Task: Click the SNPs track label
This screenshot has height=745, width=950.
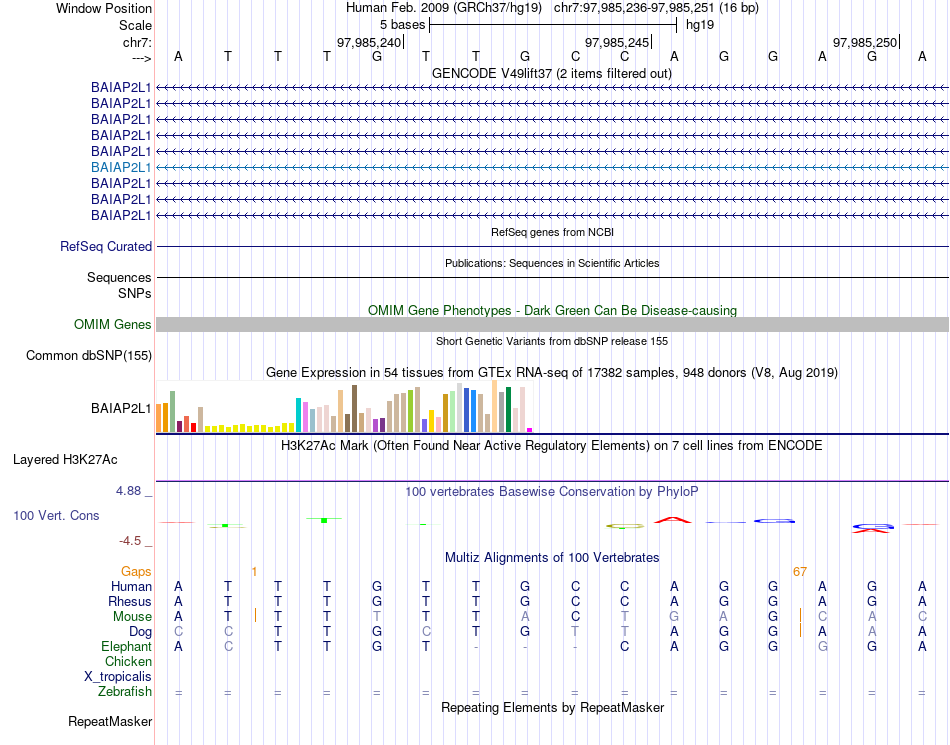Action: coord(135,293)
